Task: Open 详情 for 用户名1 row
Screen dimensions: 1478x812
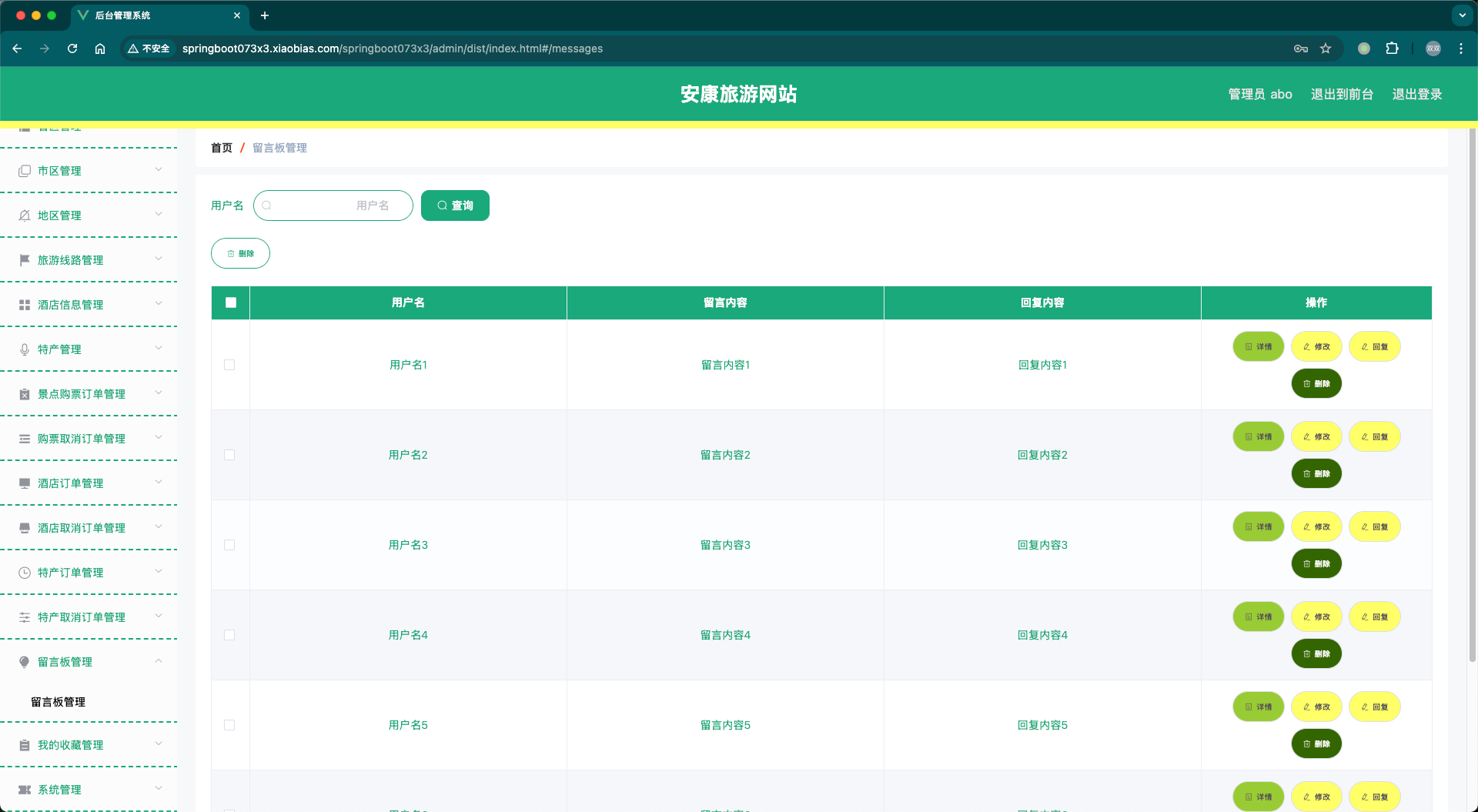Action: pyautogui.click(x=1259, y=347)
